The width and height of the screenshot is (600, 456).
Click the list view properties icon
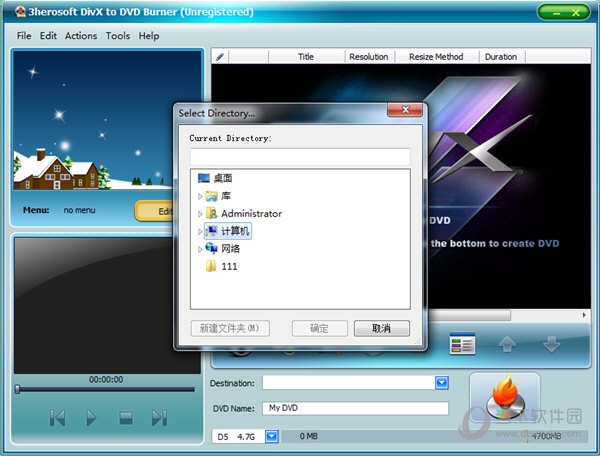click(462, 344)
